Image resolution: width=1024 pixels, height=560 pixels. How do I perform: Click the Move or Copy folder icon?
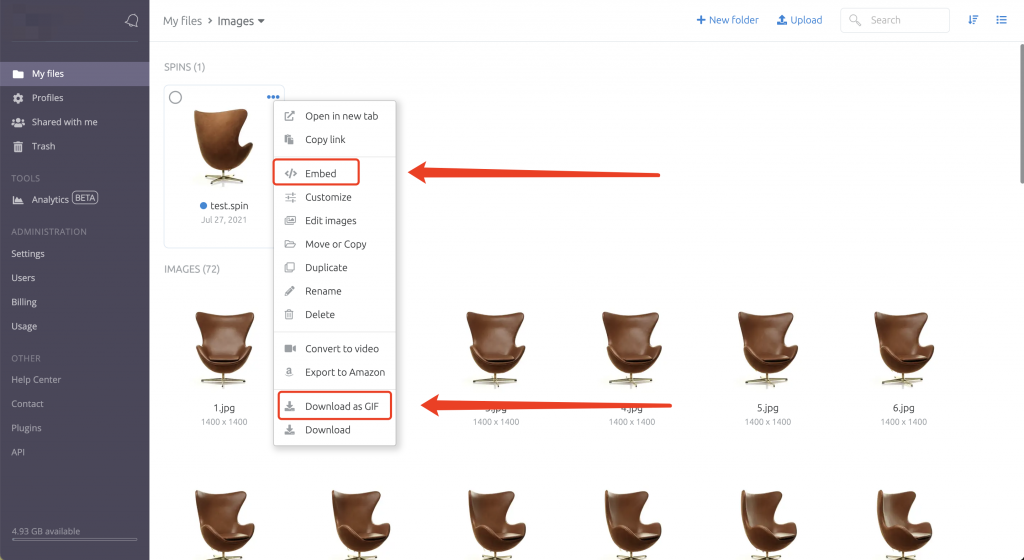pos(290,244)
